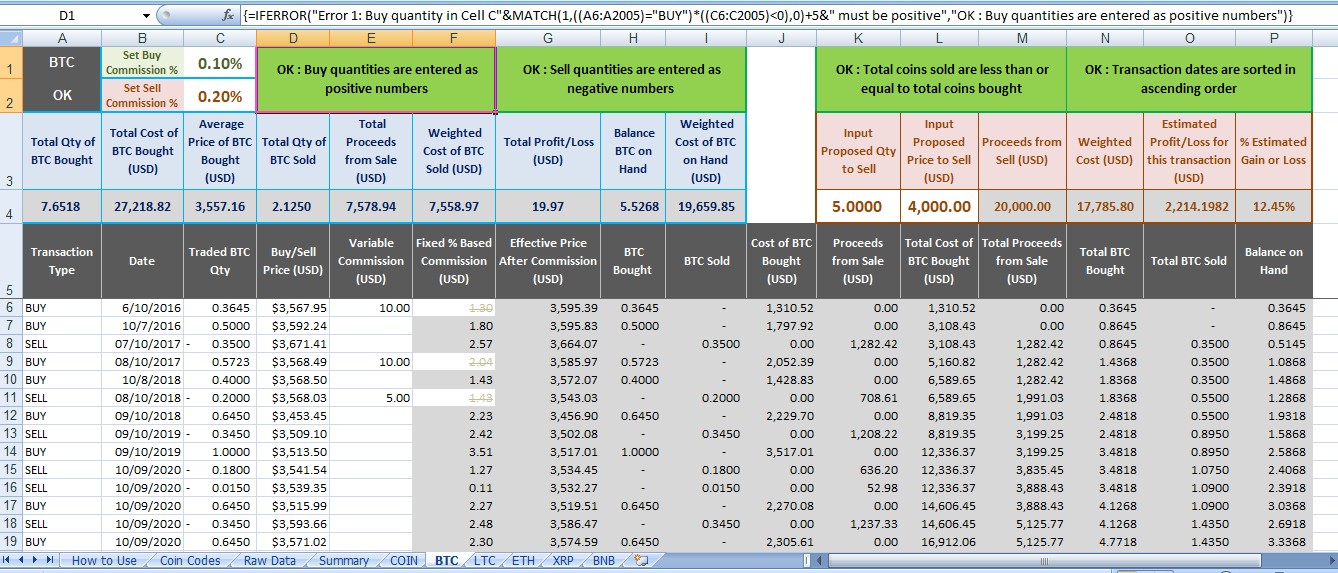Select row 6 header
The height and width of the screenshot is (573, 1338).
tap(11, 308)
